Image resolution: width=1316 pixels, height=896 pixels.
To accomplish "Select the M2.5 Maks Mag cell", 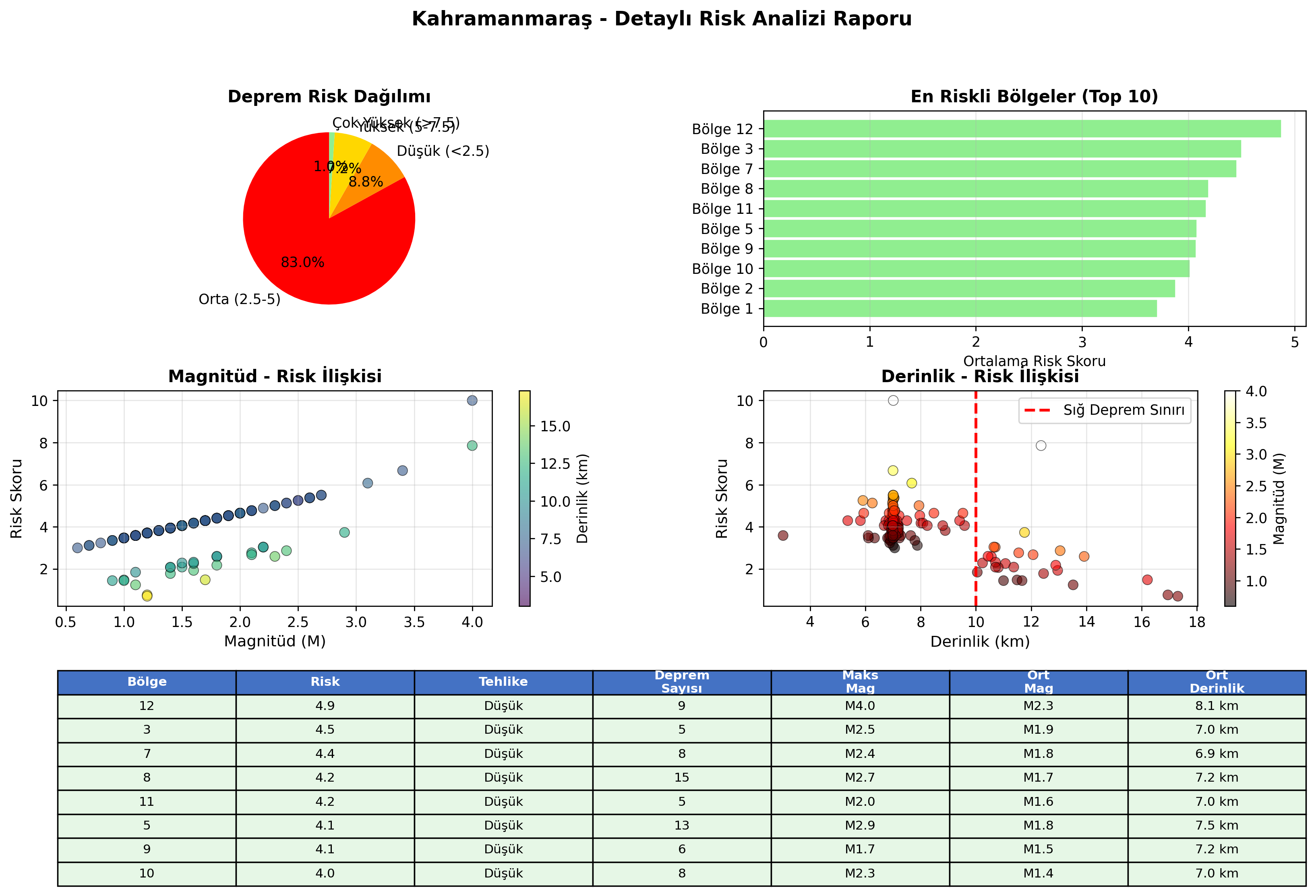I will [860, 730].
